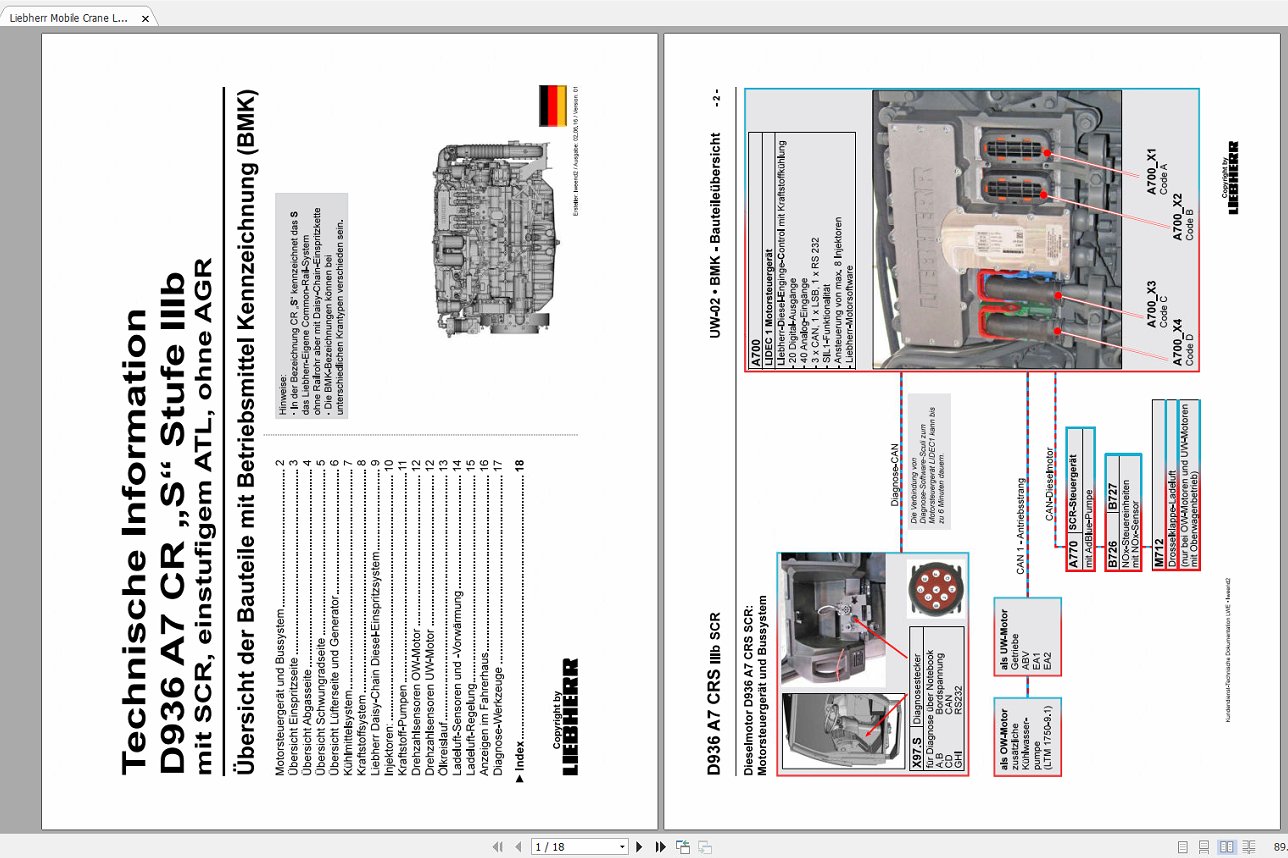Click the 'Technische Information' heading
Screen dimensions: 1288x858
(x=135, y=541)
